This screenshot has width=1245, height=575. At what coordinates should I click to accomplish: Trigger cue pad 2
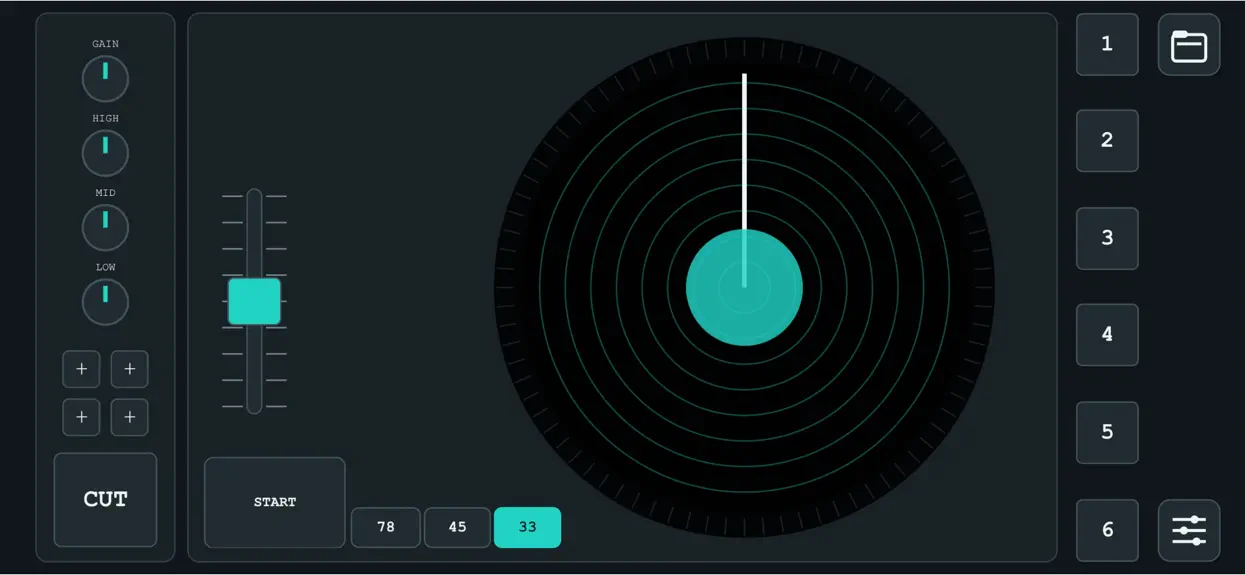(1107, 141)
